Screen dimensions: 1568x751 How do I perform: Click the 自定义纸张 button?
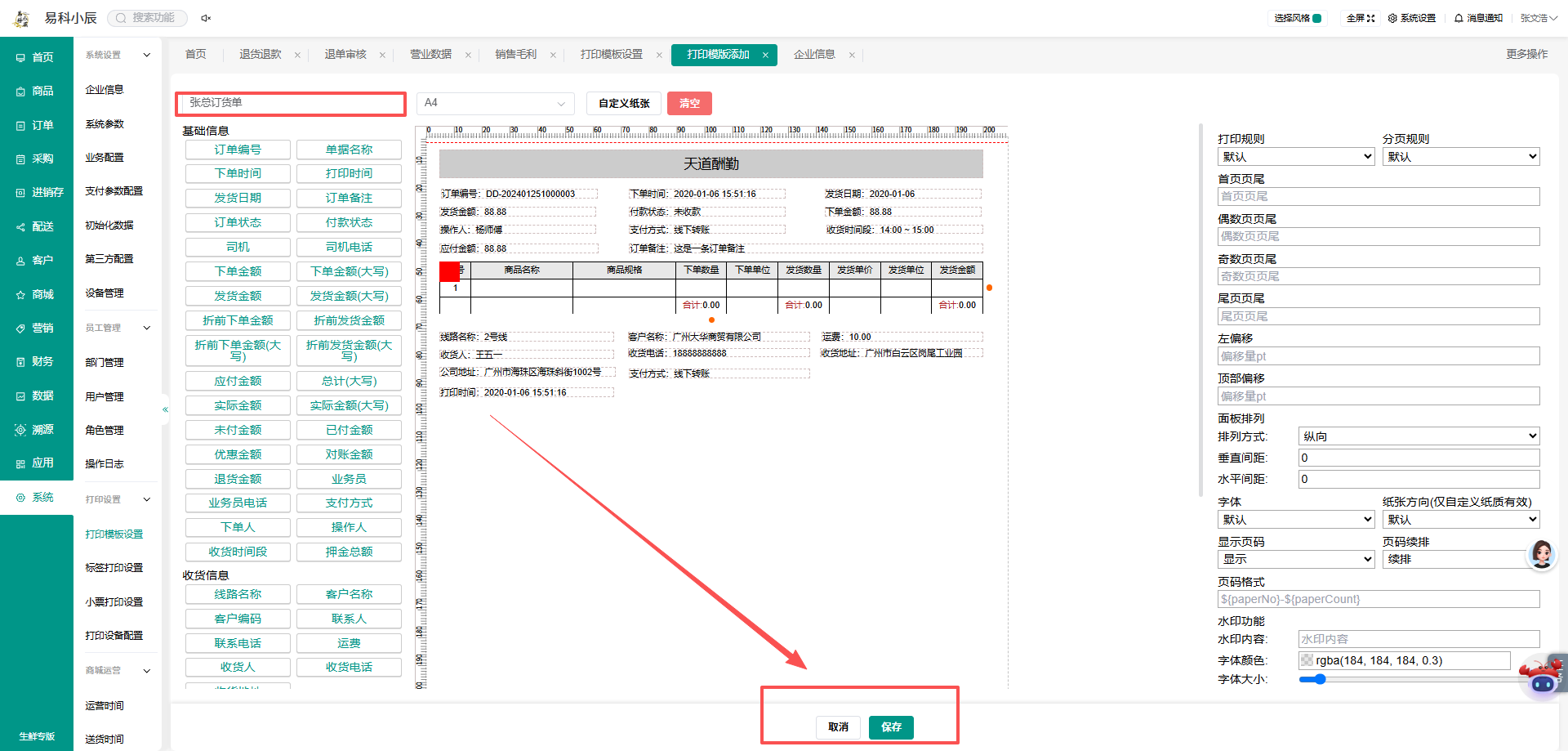624,104
